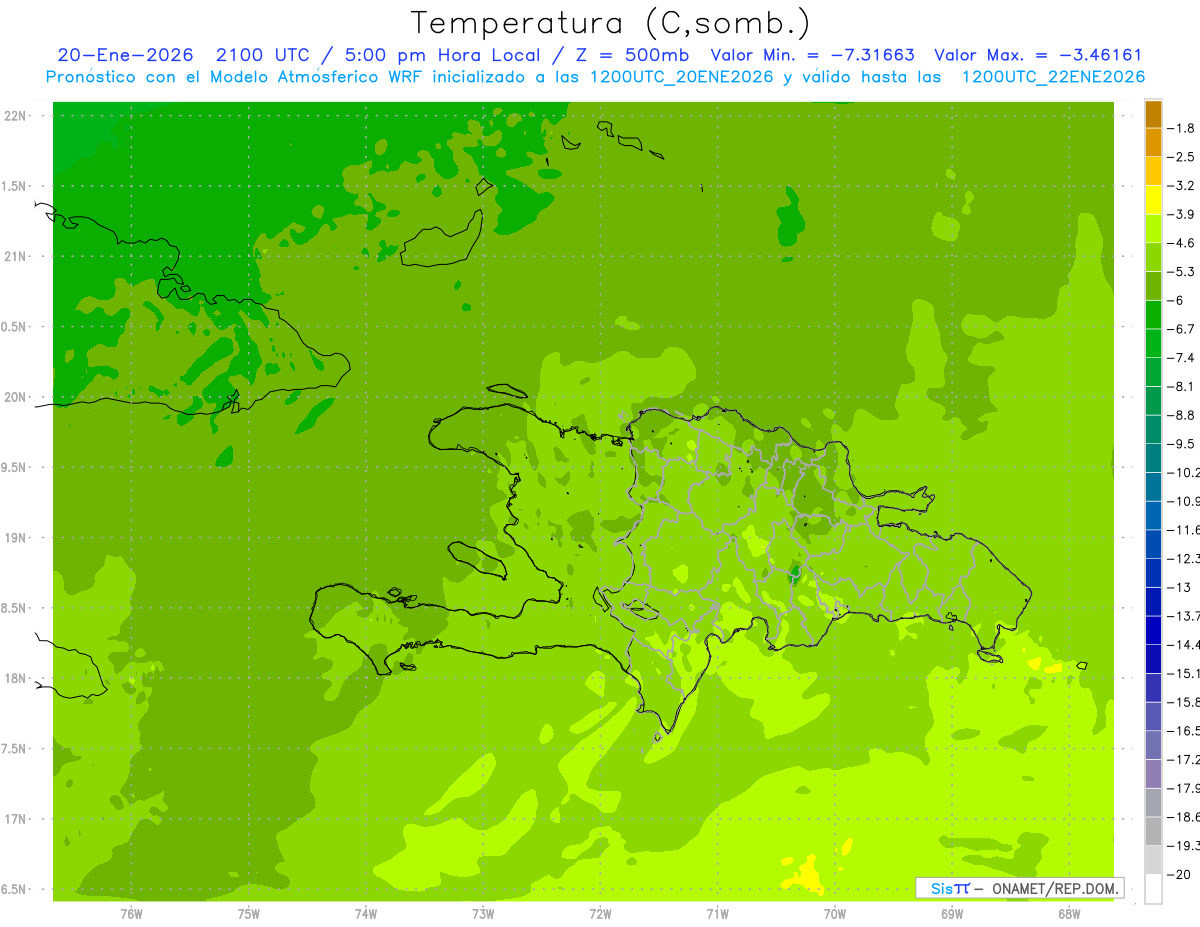Select the gray swatch between -18.6 and -19.3

(x=1153, y=832)
